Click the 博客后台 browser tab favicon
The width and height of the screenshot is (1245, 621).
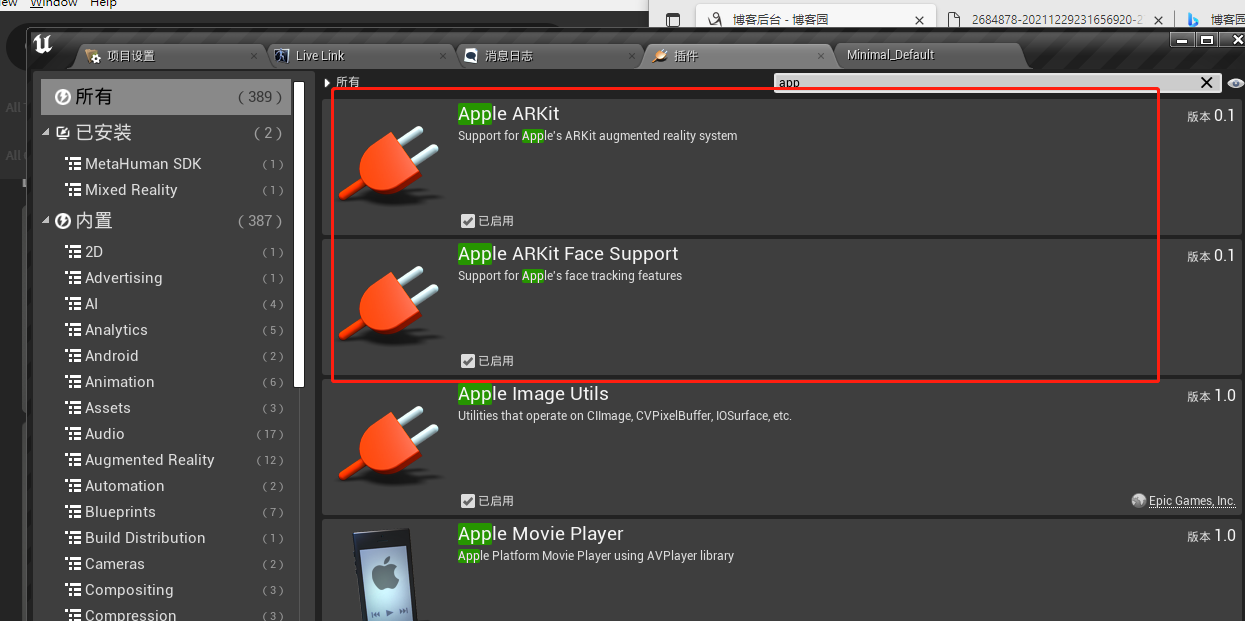[715, 19]
